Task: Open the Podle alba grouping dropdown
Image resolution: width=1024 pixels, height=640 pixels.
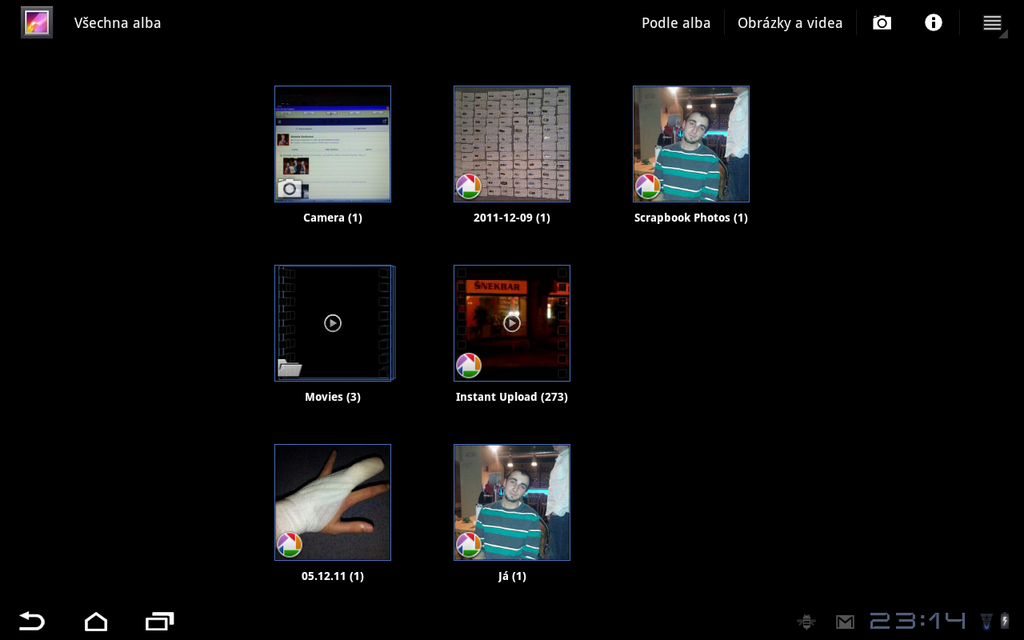Action: tap(676, 22)
